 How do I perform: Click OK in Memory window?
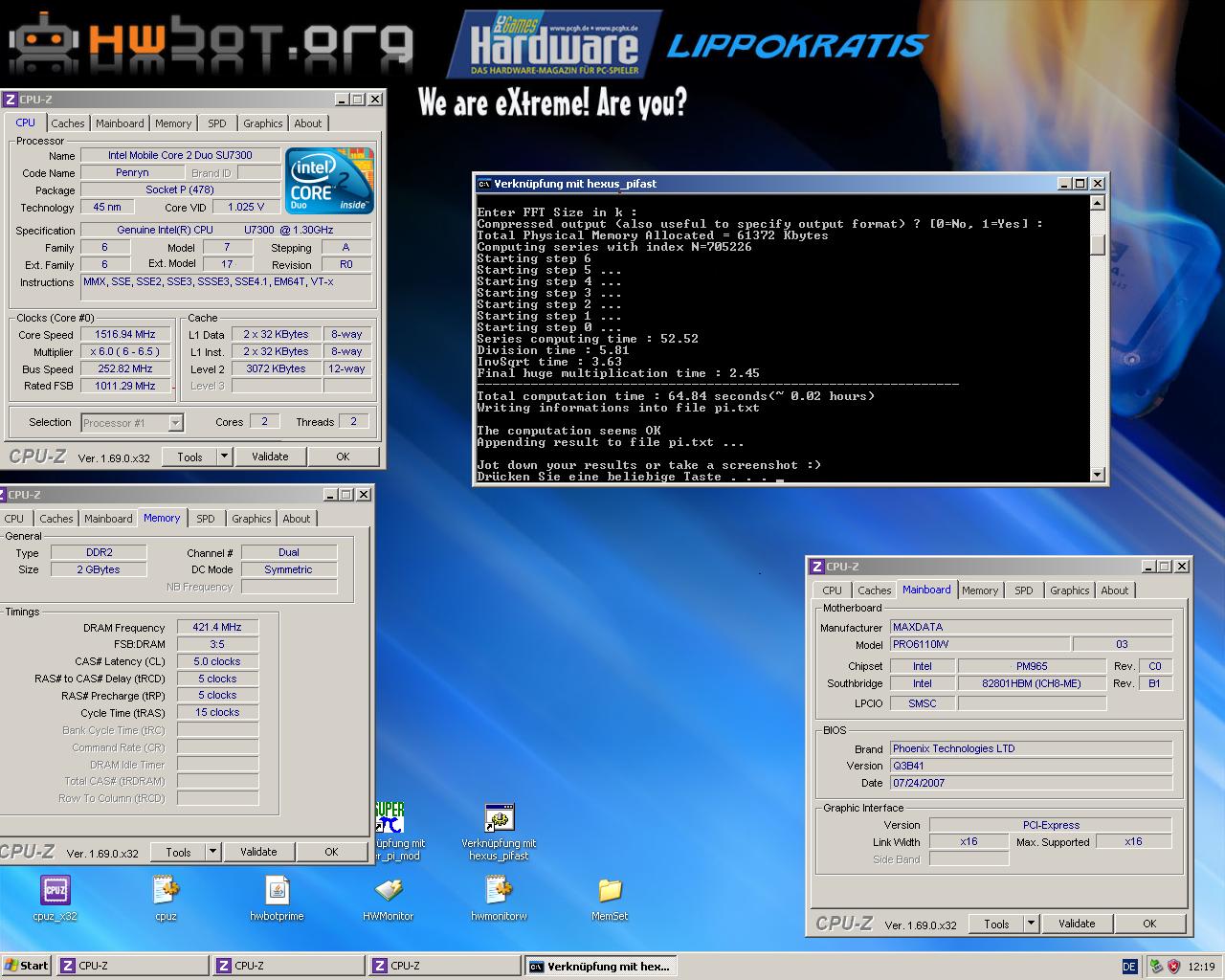tap(331, 852)
